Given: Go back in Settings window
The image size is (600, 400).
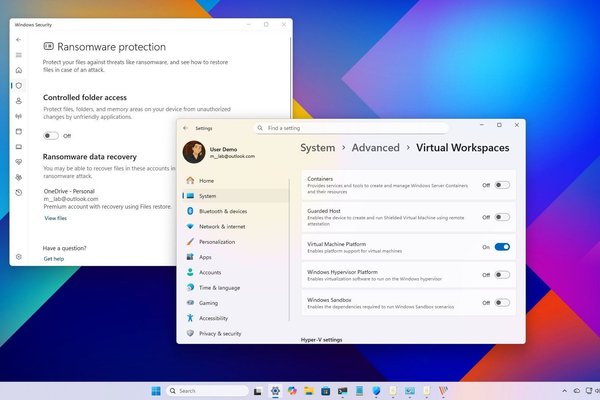Looking at the screenshot, I should pos(186,128).
